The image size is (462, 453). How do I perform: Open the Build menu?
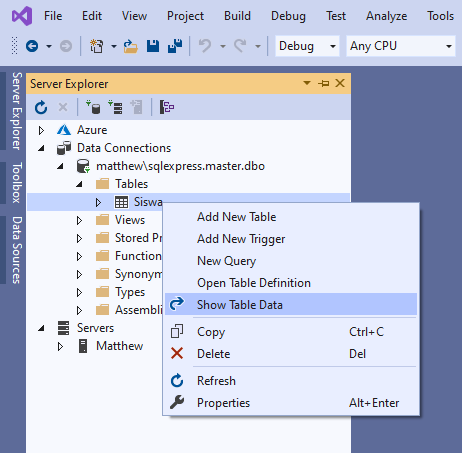point(237,16)
